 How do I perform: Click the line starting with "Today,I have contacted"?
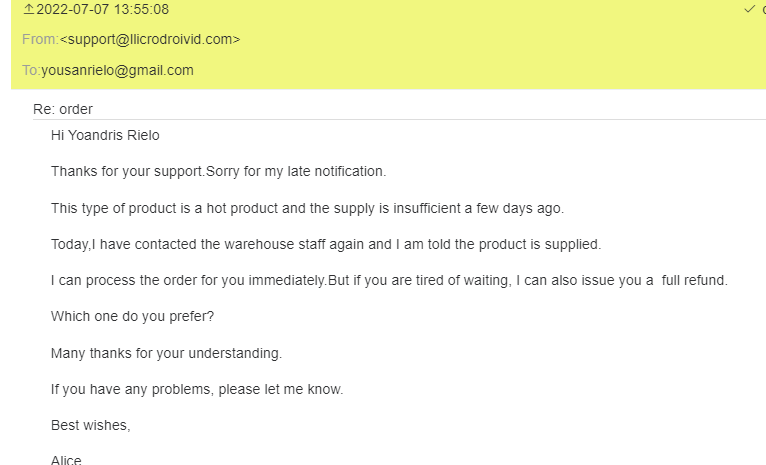click(326, 244)
